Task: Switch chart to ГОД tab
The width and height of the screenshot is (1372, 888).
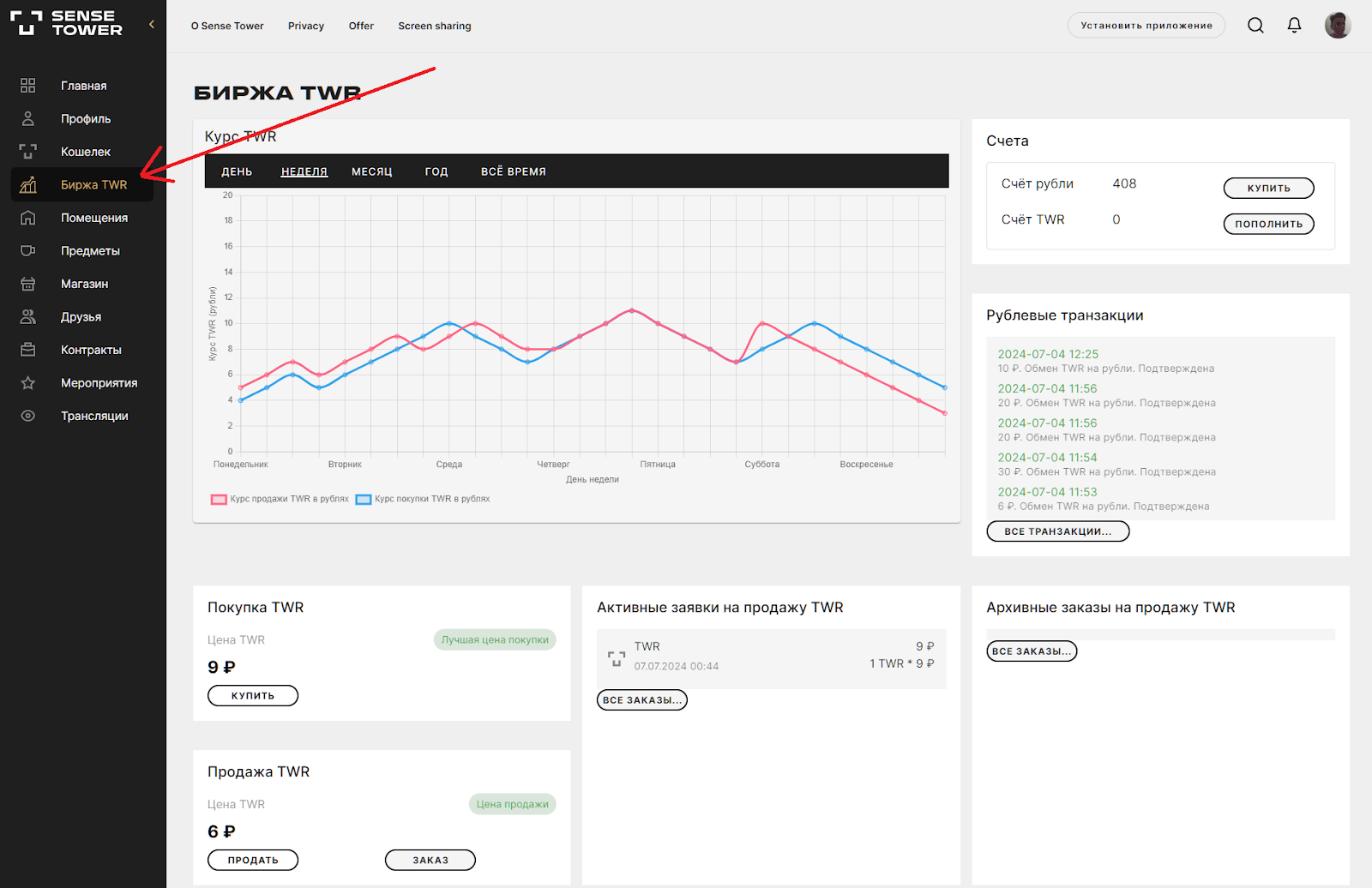Action: click(436, 171)
